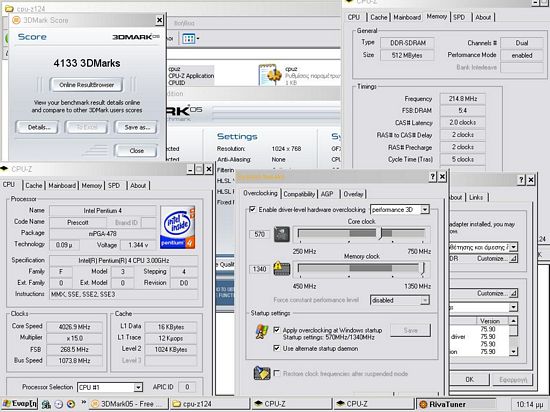Image resolution: width=550 pixels, height=412 pixels.
Task: Click the core clock value field 570
Action: click(x=259, y=234)
